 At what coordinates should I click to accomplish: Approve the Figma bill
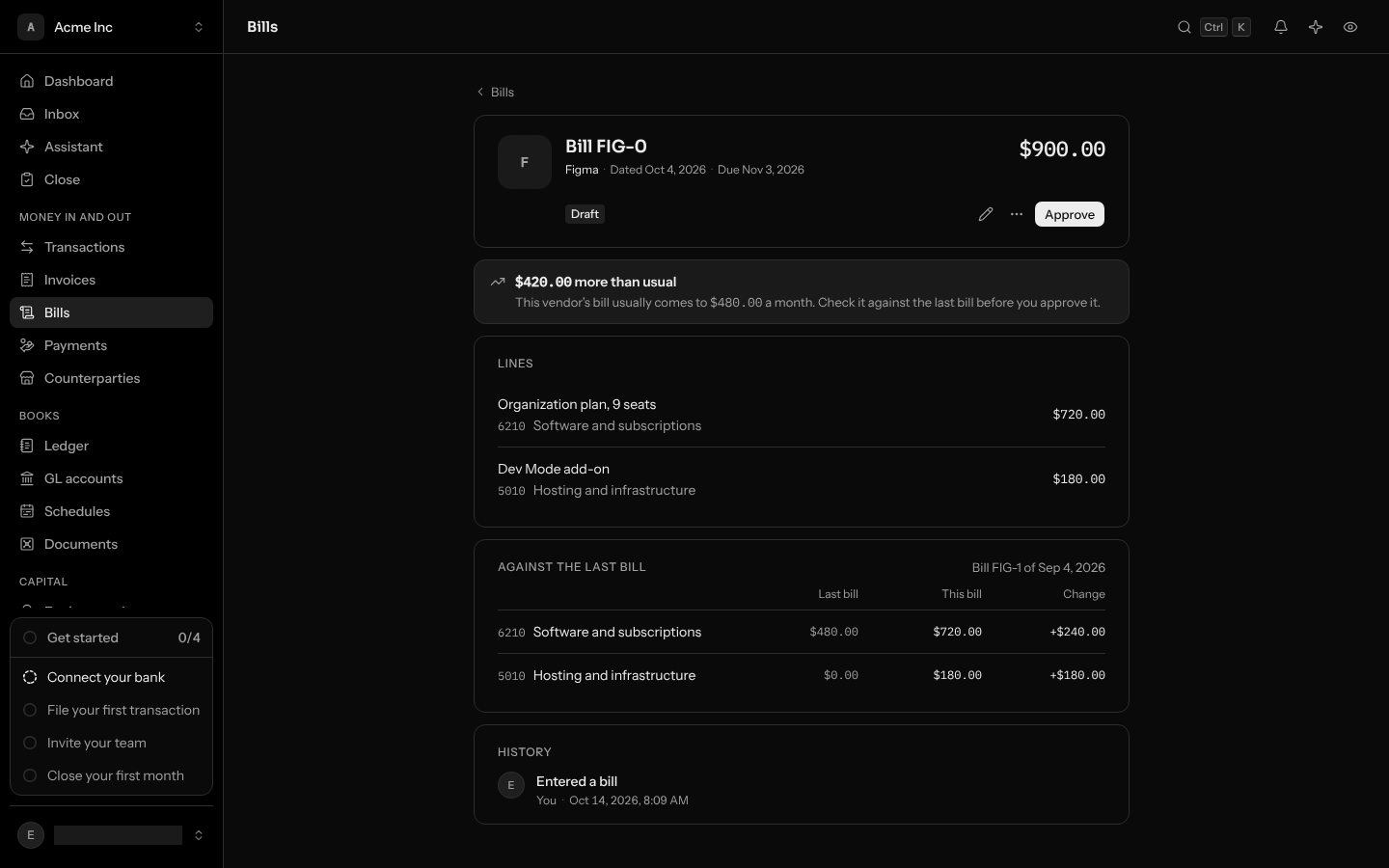1070,214
